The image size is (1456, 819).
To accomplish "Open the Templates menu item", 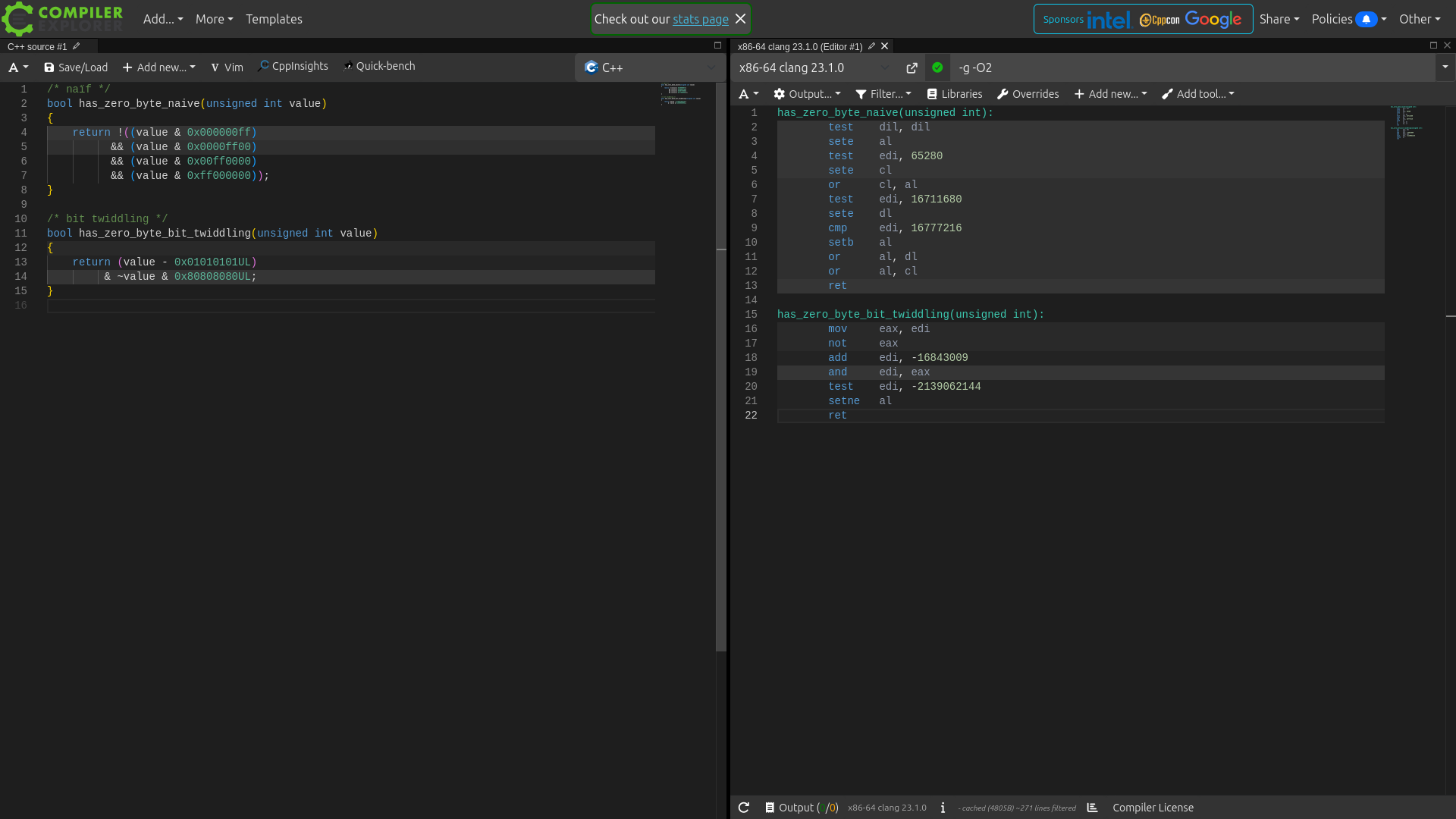I will (274, 19).
